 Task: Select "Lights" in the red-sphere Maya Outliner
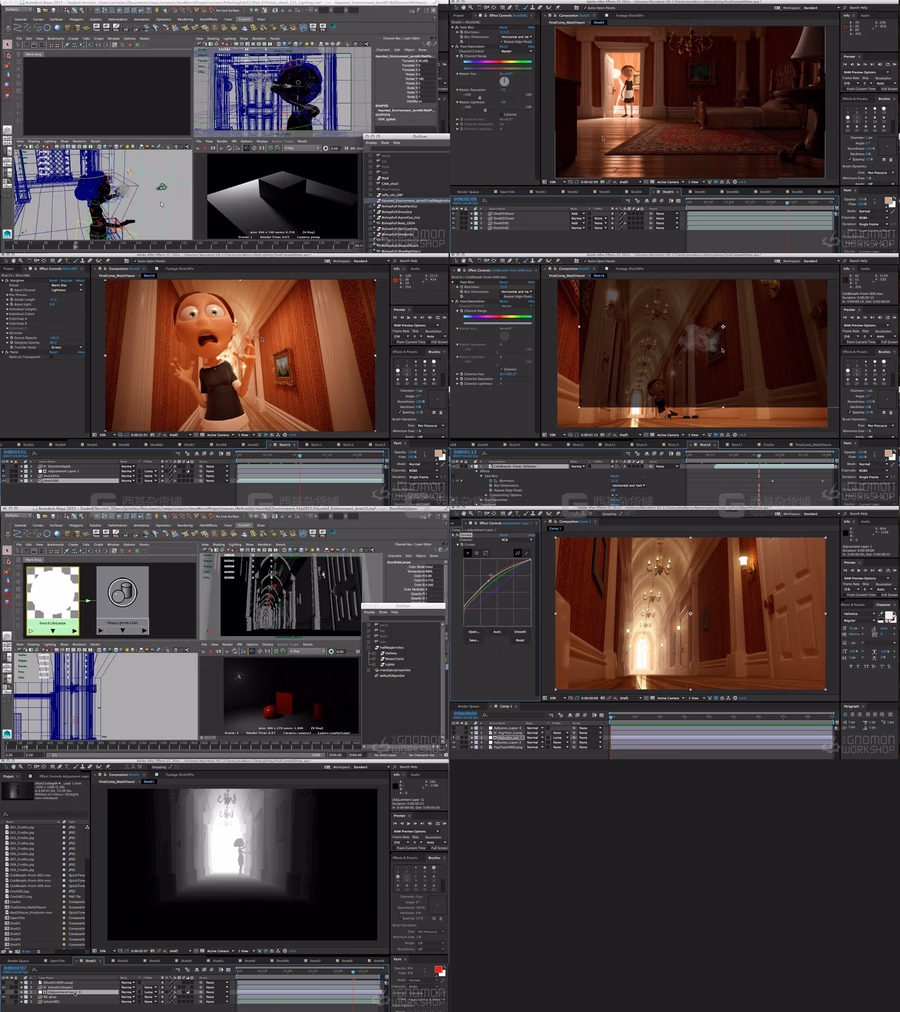390,665
